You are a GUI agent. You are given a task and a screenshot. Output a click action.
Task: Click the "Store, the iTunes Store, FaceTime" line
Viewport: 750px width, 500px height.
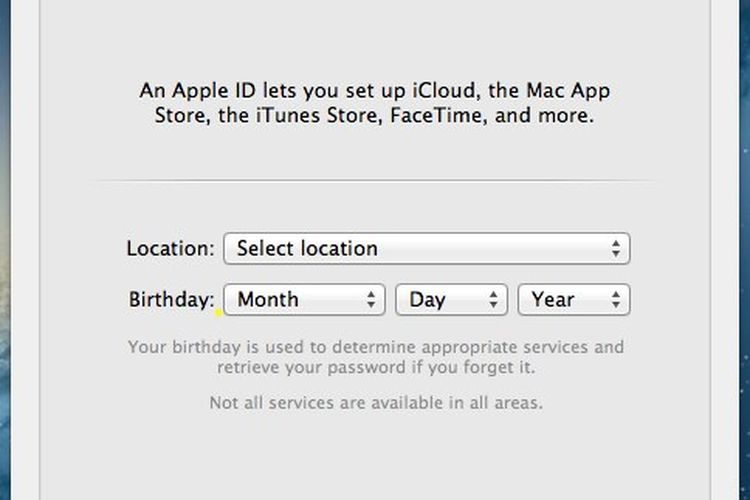tap(375, 115)
